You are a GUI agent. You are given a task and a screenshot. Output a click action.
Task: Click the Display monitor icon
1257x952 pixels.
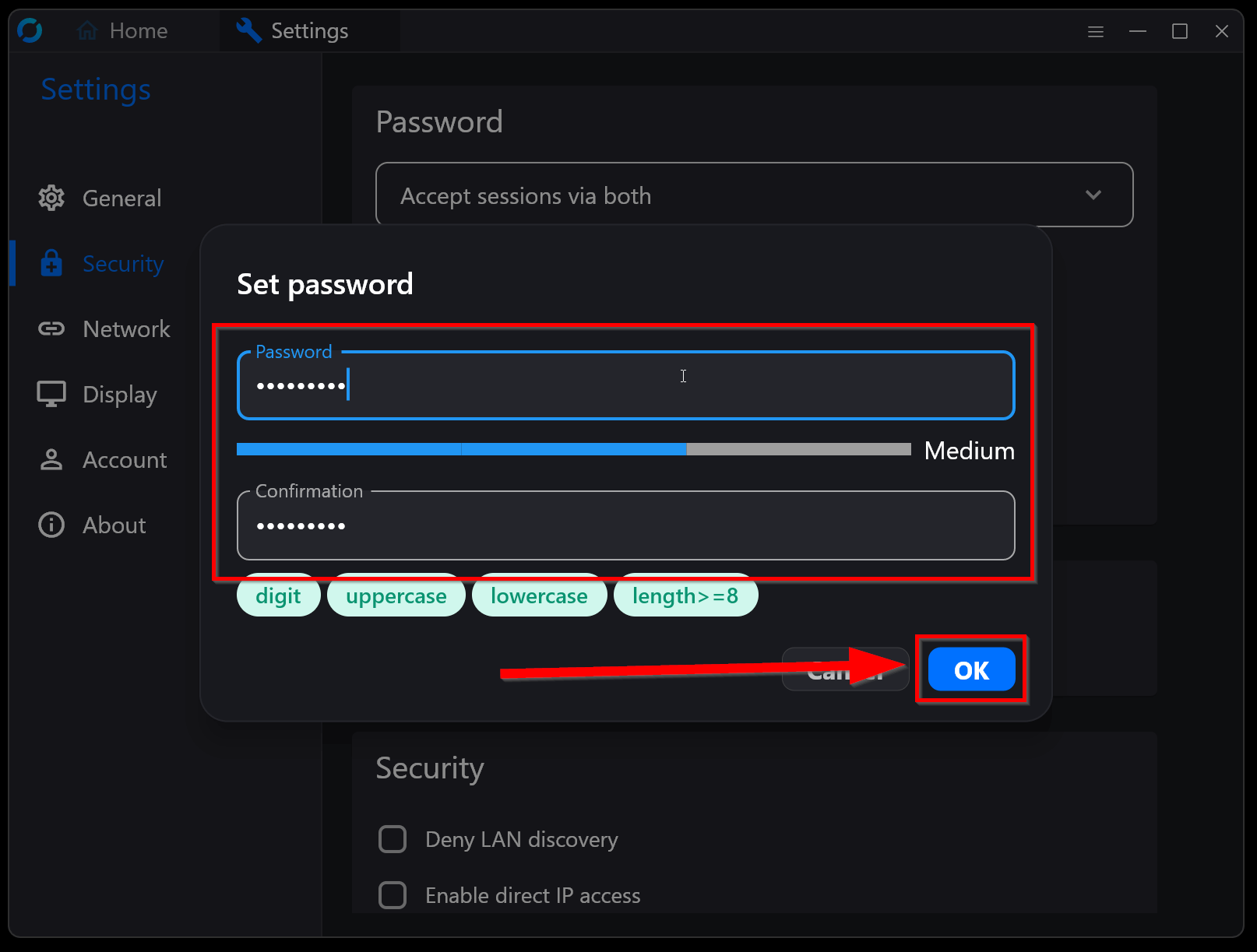51,394
